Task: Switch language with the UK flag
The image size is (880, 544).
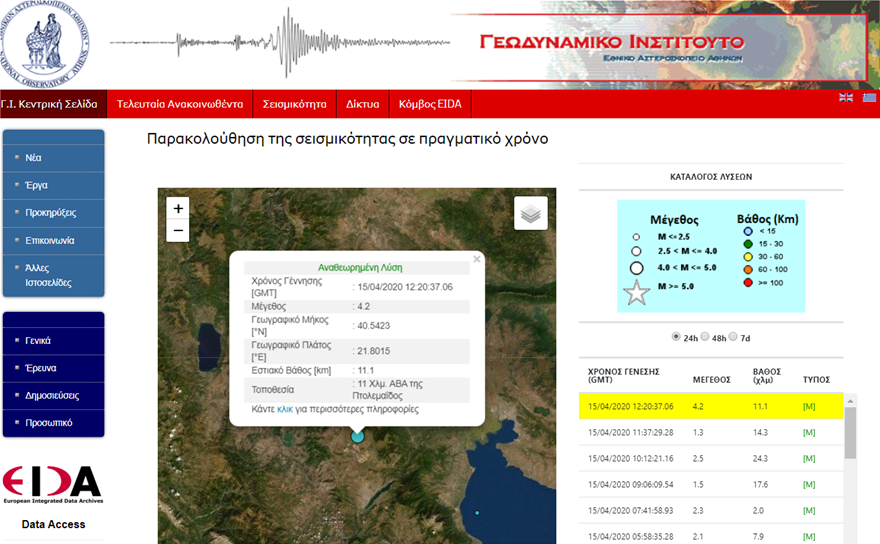Action: click(846, 97)
